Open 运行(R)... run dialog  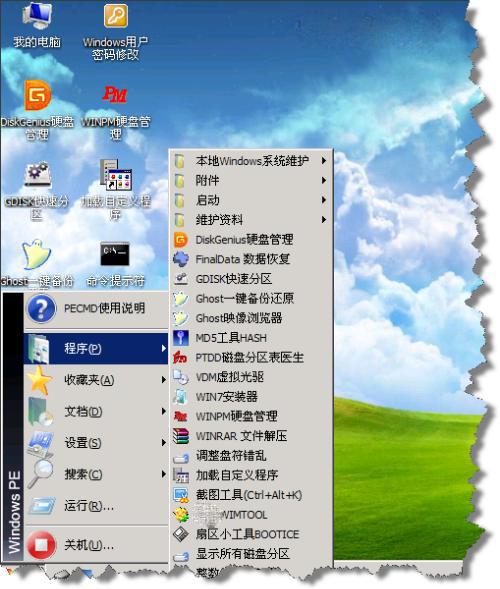(x=96, y=506)
